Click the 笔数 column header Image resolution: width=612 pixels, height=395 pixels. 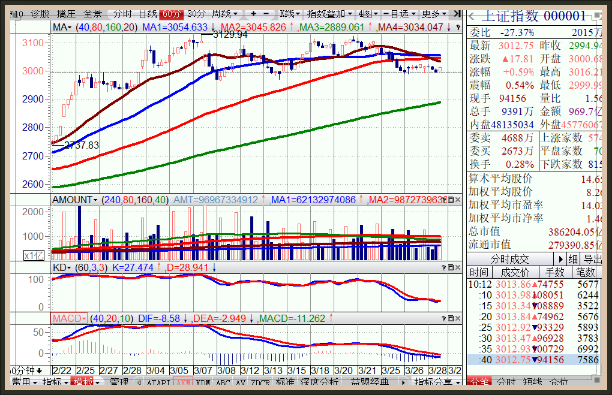[586, 272]
